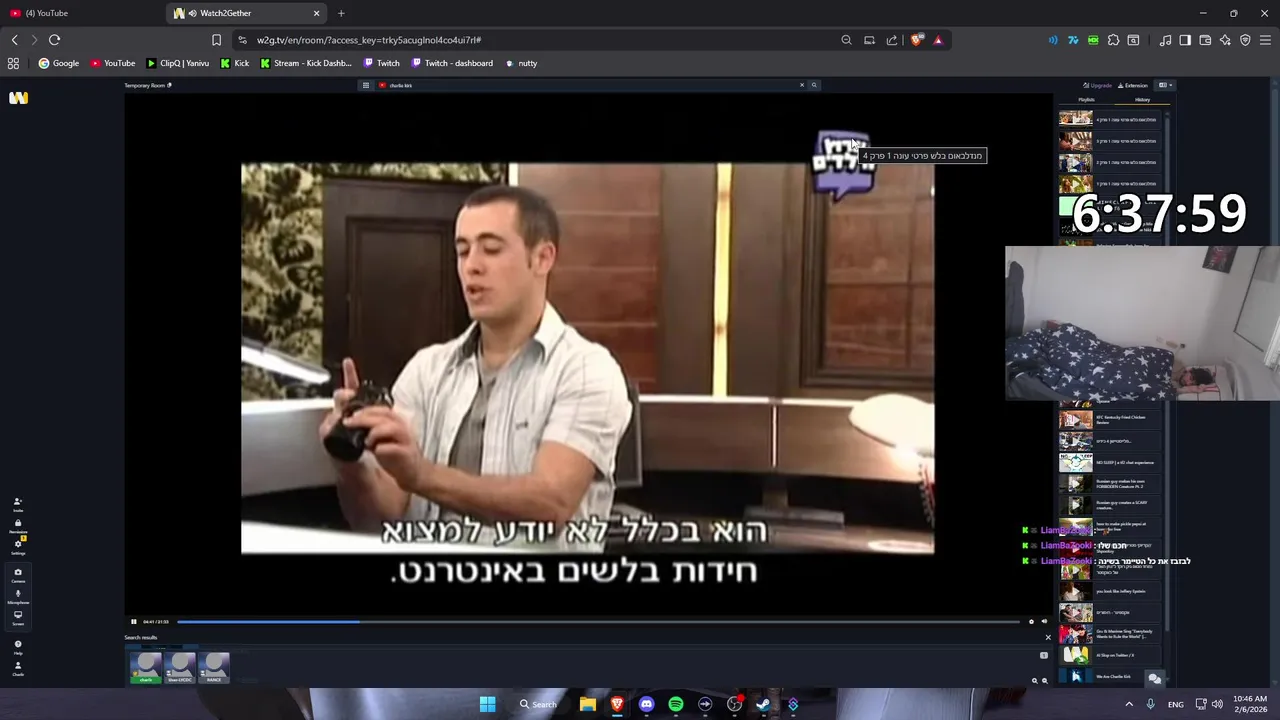1280x720 pixels.
Task: Open the Windows Start menu
Action: pyautogui.click(x=487, y=704)
